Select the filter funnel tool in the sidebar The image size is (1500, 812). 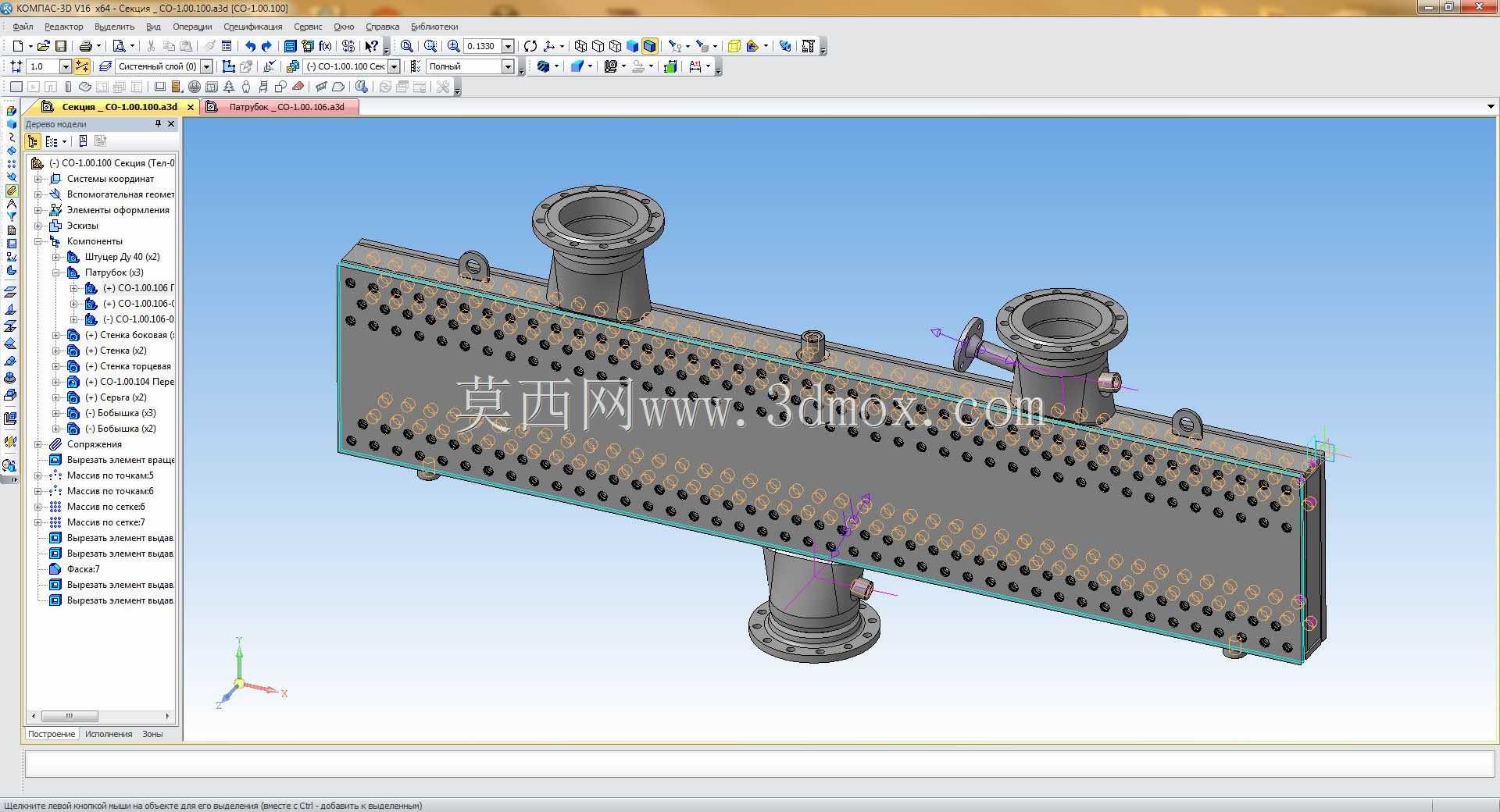pos(11,217)
